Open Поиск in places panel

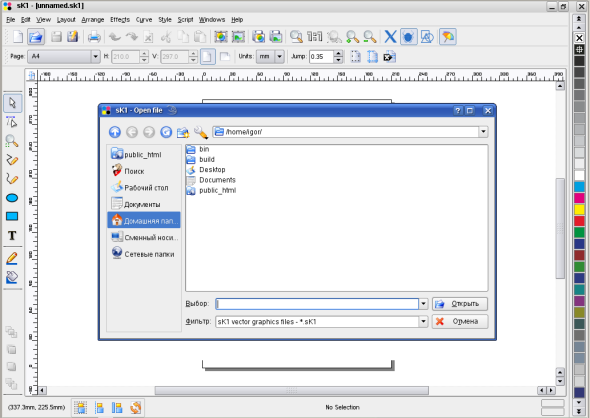144,171
